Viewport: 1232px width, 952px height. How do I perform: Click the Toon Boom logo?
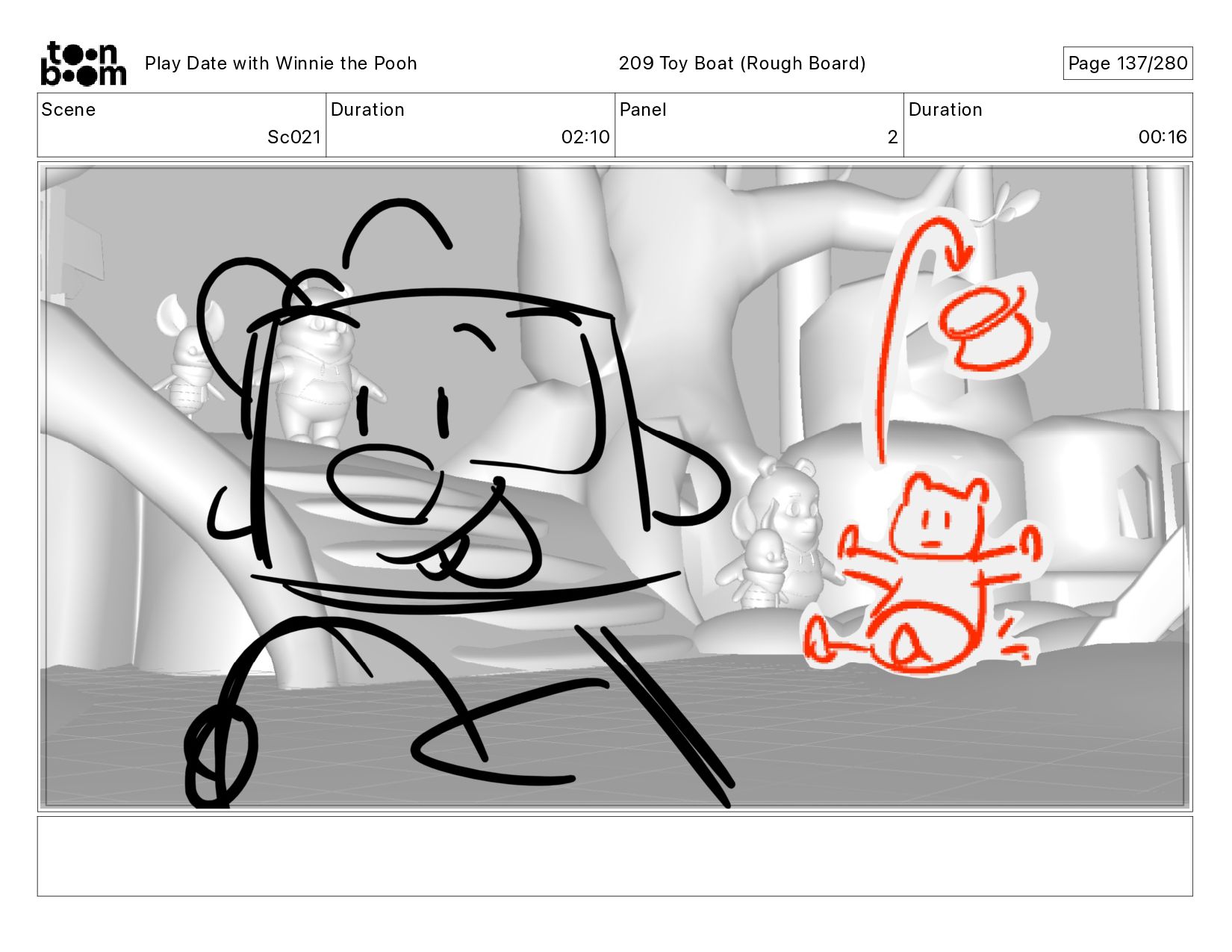pos(83,63)
